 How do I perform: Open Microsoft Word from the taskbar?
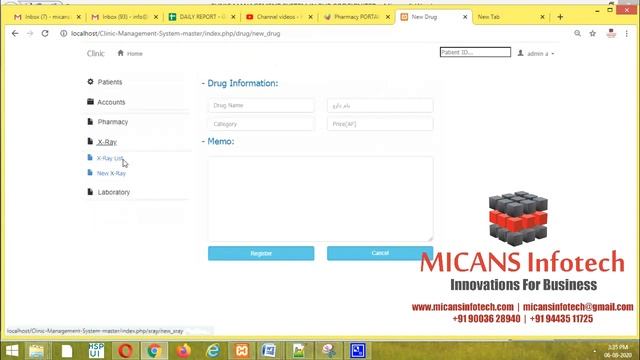tap(269, 351)
